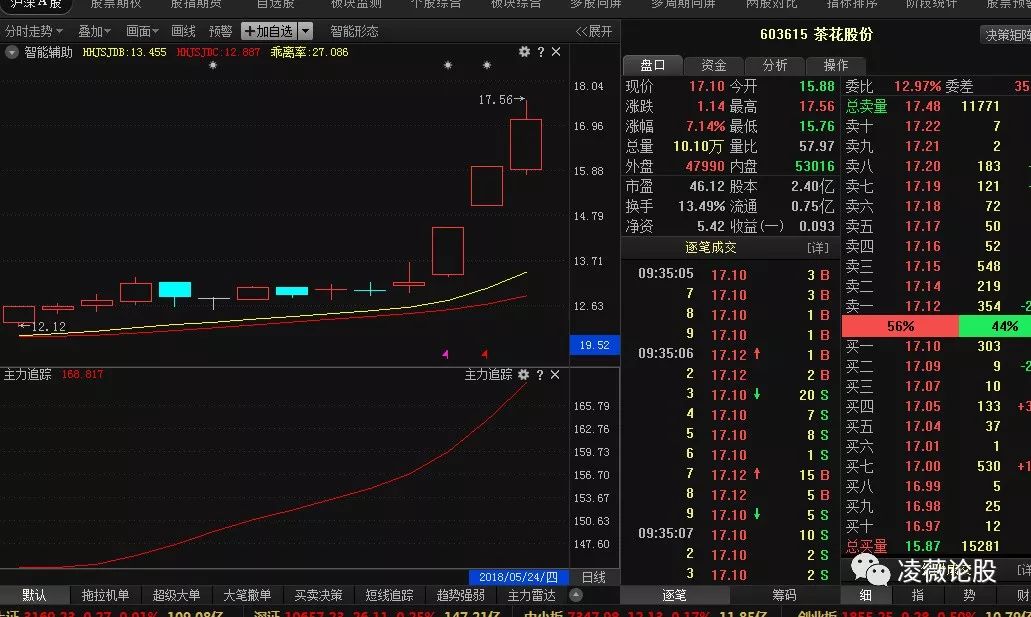
Task: Click the 加自选 add-to-watchlist button
Action: point(270,30)
